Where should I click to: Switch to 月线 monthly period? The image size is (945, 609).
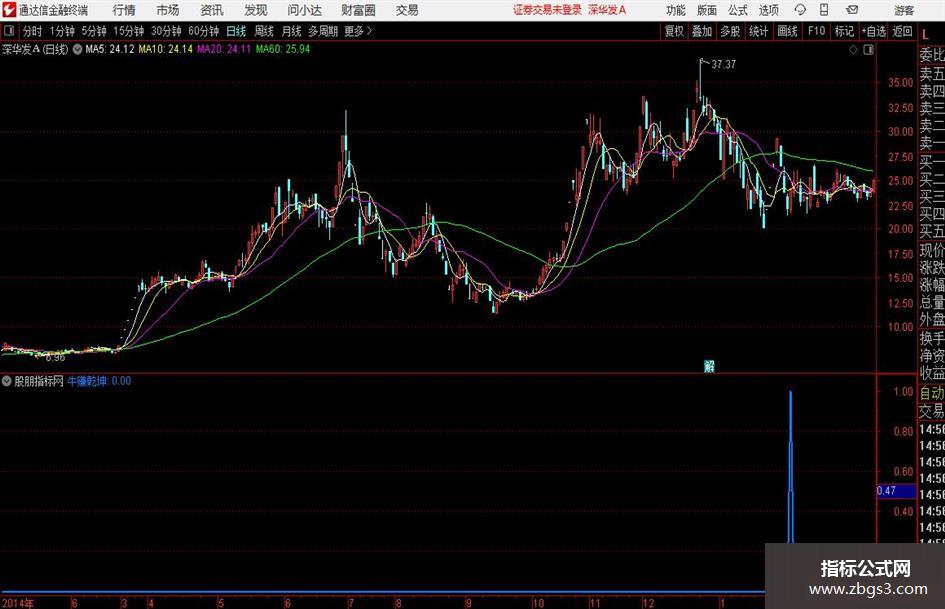[291, 31]
